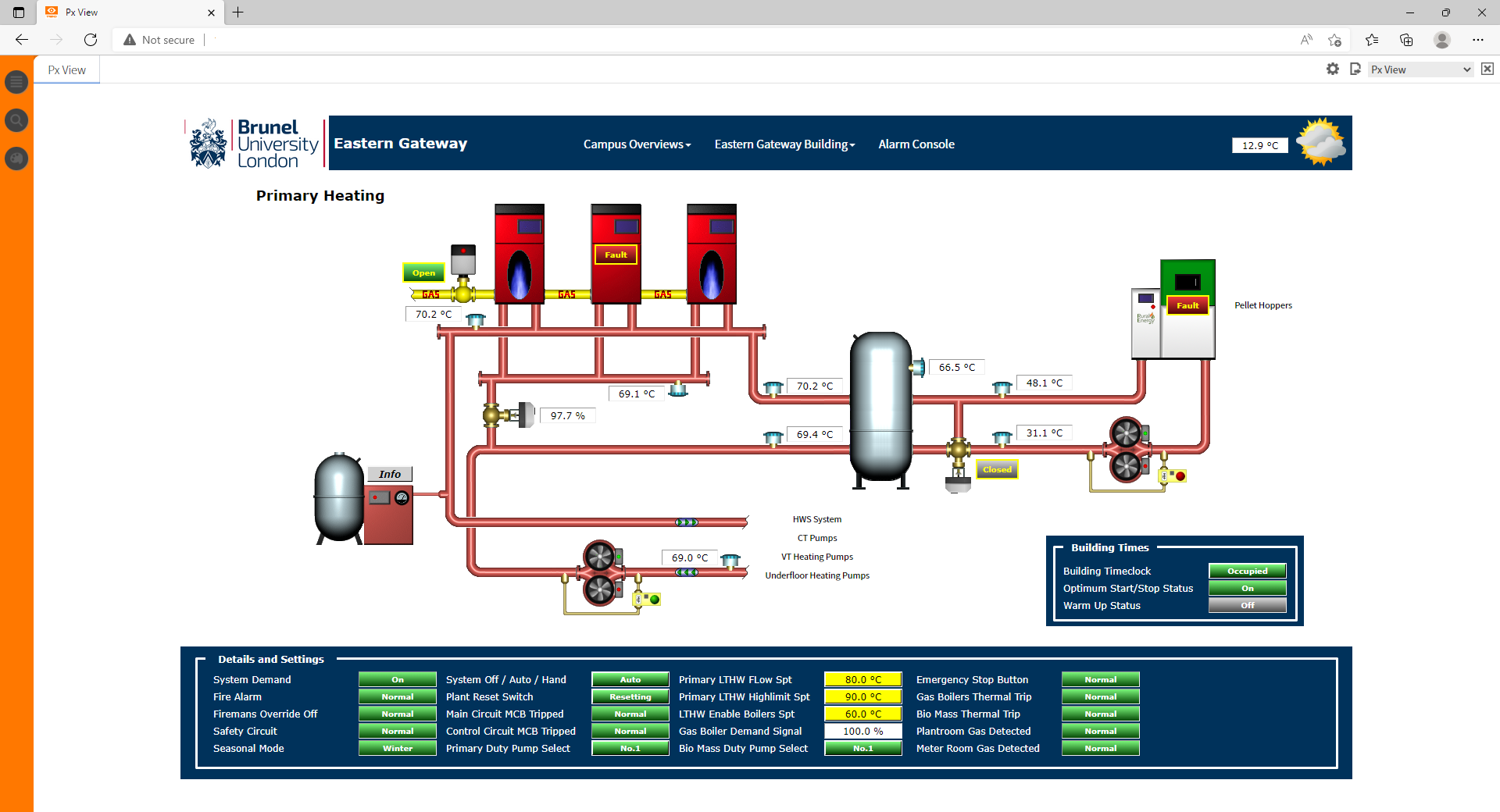Click the expansion vessel Info button
The height and width of the screenshot is (812, 1500).
coord(389,474)
